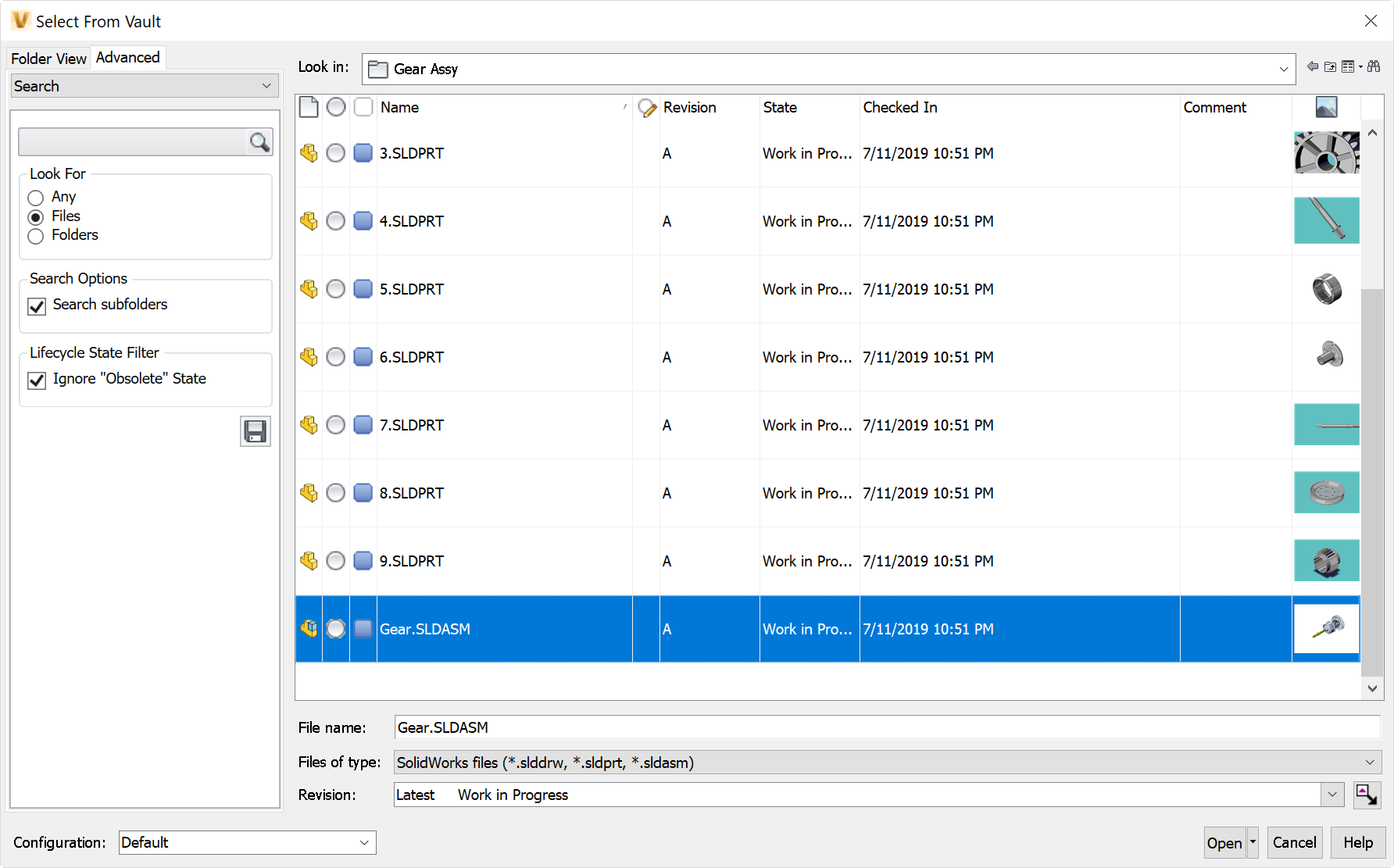
Task: Click the Help button
Action: (1358, 842)
